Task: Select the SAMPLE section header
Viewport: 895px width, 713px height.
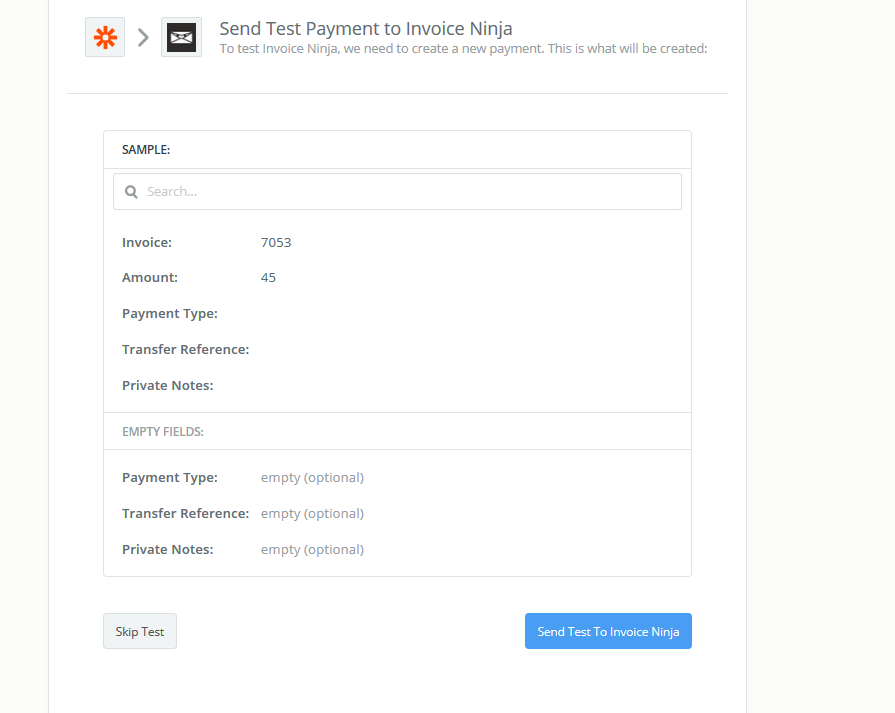Action: pos(146,149)
